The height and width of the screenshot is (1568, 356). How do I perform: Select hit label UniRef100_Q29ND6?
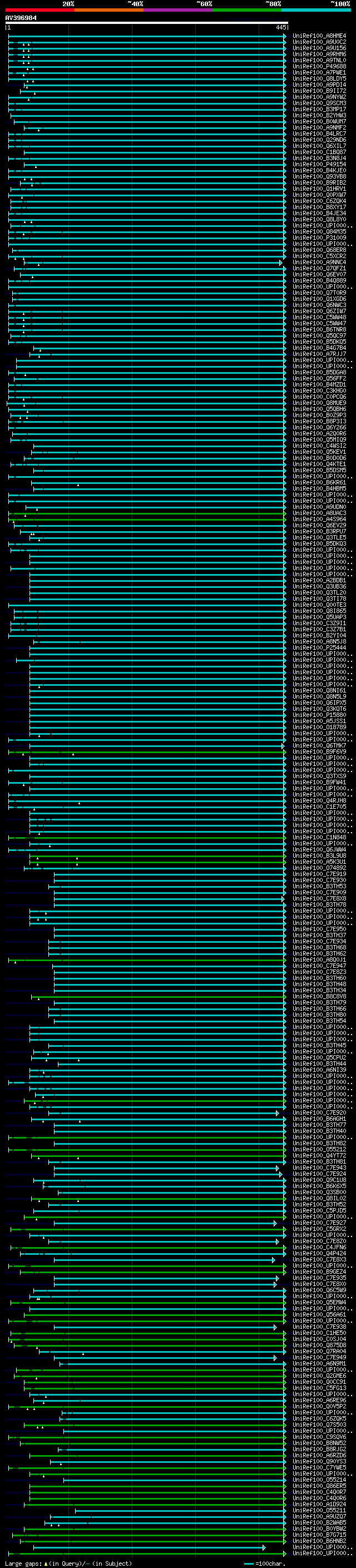pyautogui.click(x=319, y=140)
